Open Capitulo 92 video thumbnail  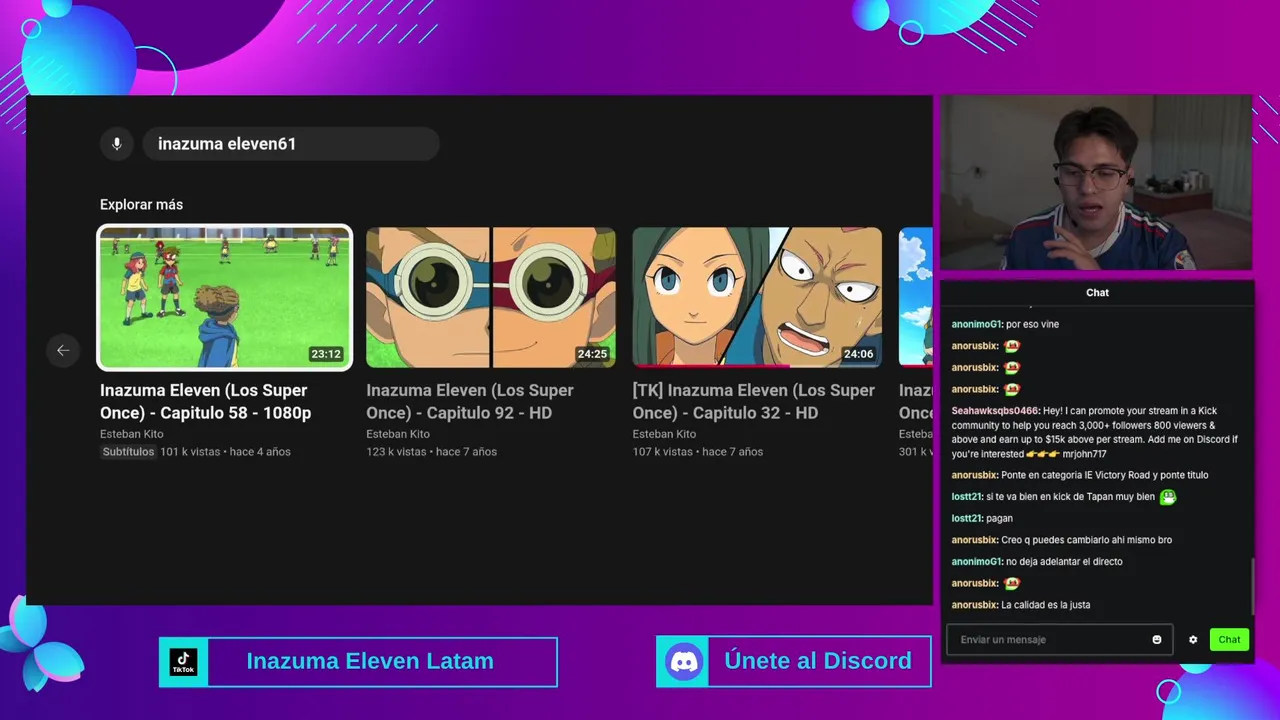(x=491, y=297)
